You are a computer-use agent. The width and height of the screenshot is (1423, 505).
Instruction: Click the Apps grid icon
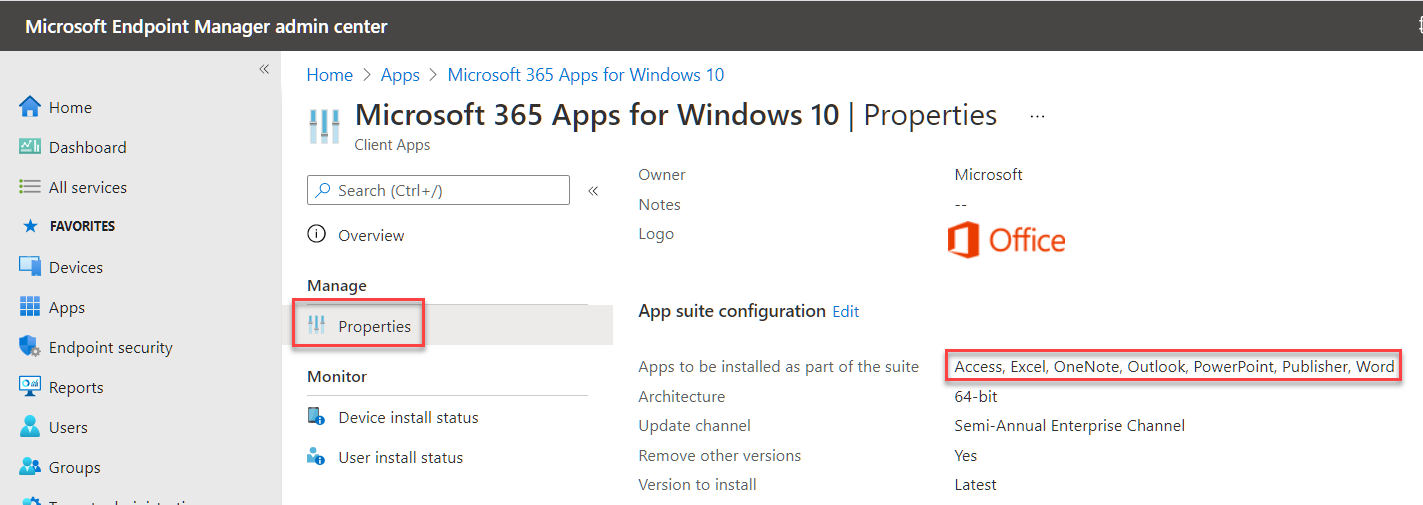pos(30,307)
